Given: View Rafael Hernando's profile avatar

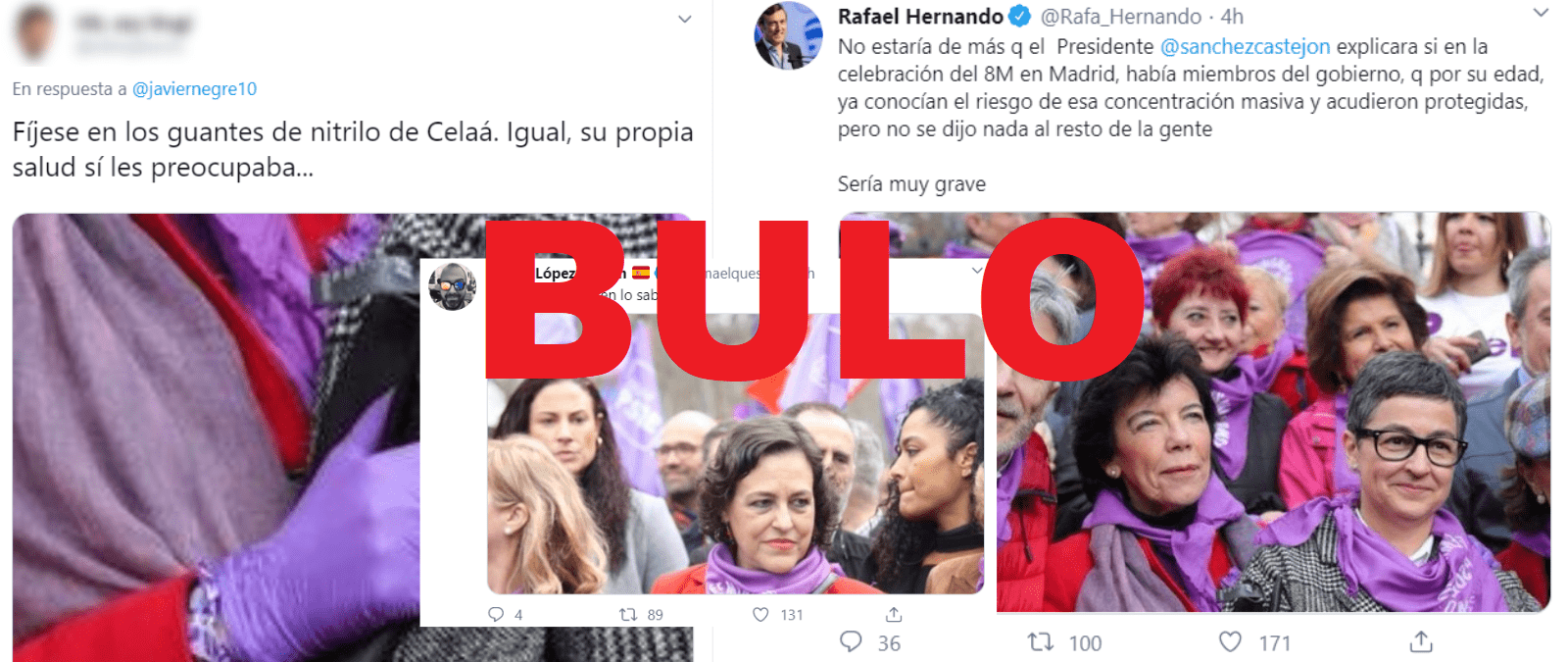Looking at the screenshot, I should (x=788, y=36).
